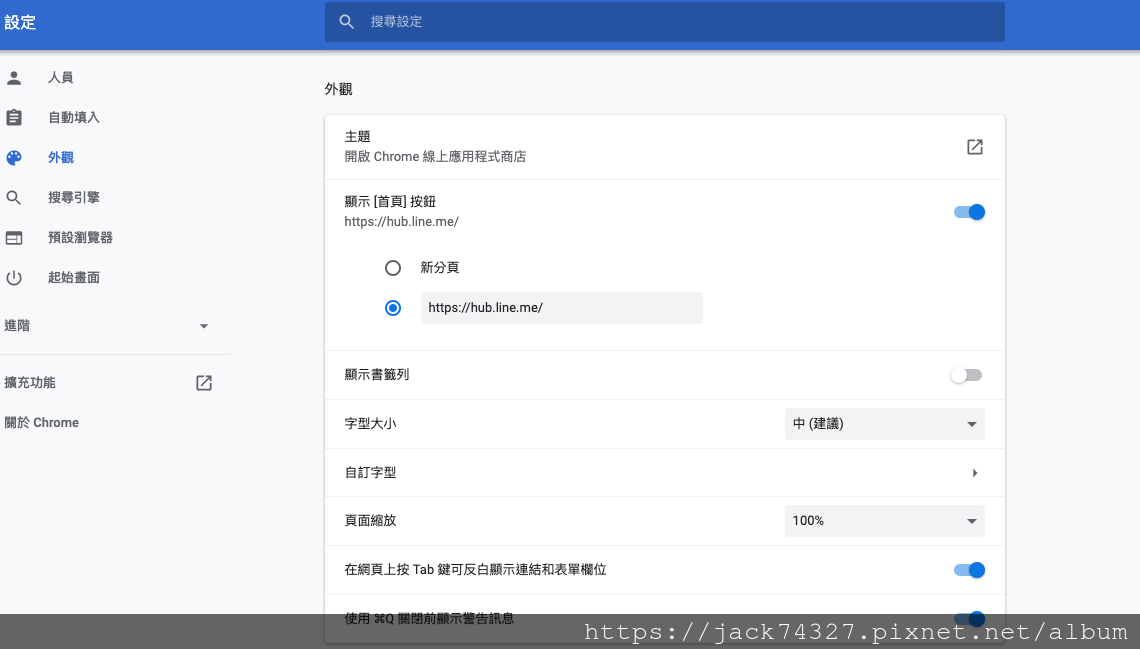Open the 起始畫面 section

(73, 278)
